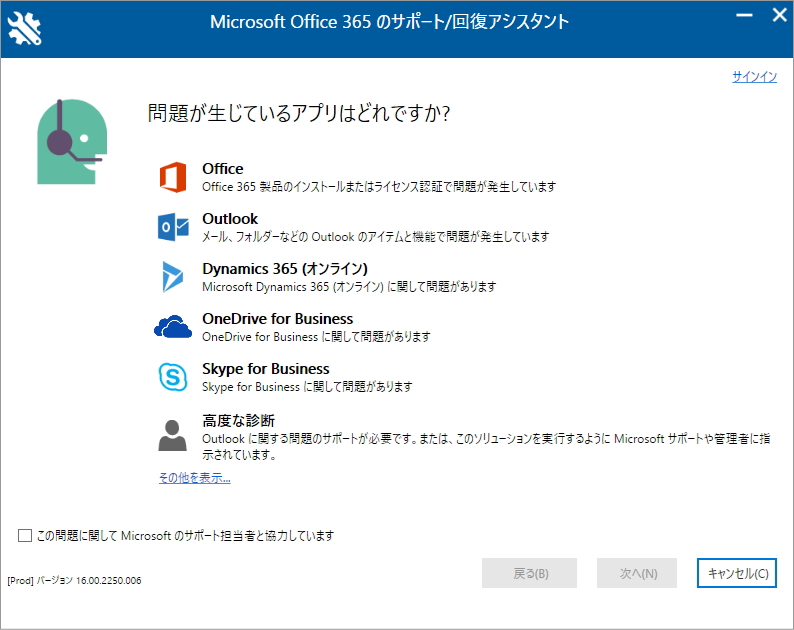Expand the list with その他を表示
The image size is (794, 630).
(x=194, y=478)
